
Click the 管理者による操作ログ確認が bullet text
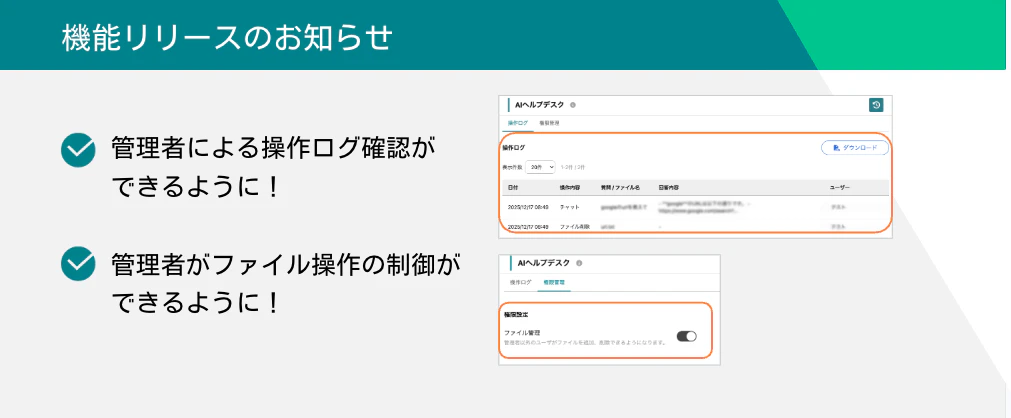[273, 150]
